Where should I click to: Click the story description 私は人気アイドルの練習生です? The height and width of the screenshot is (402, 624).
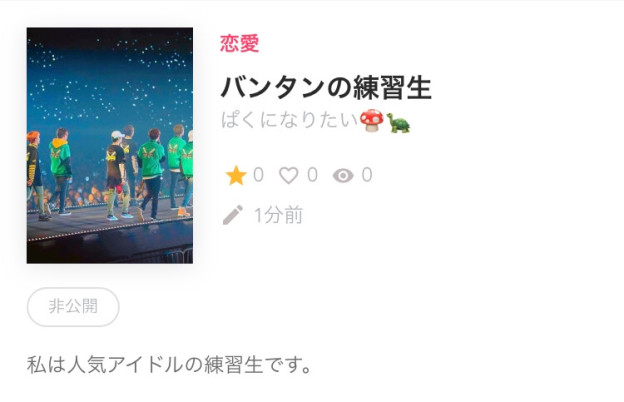coord(169,365)
